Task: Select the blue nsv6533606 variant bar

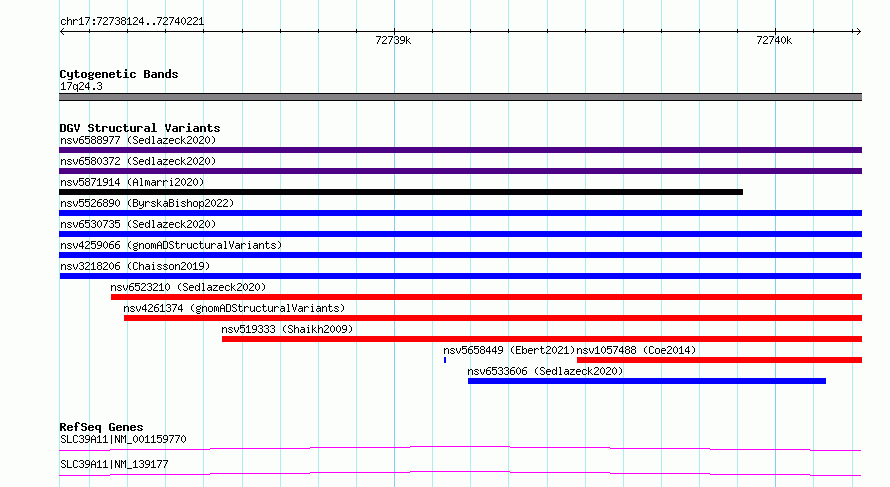Action: click(646, 381)
